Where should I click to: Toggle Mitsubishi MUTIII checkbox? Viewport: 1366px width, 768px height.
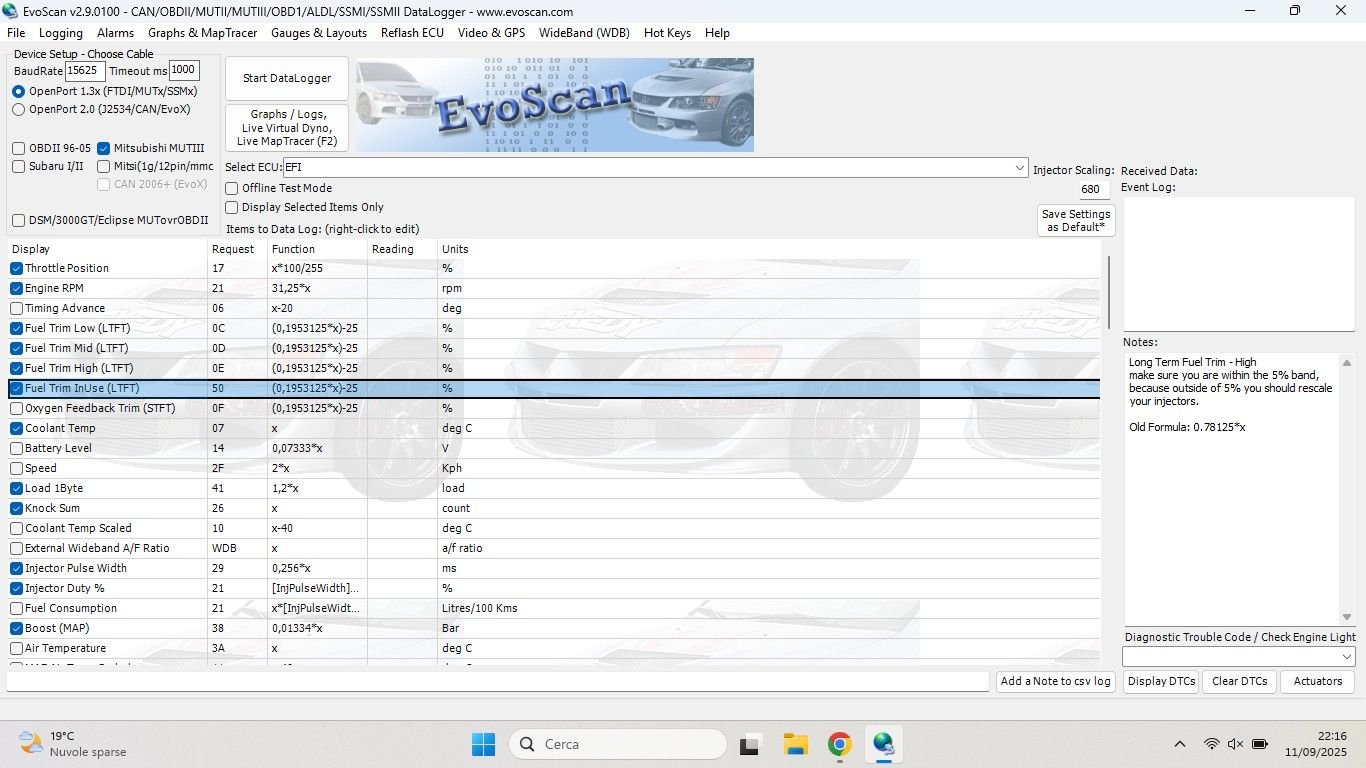104,148
